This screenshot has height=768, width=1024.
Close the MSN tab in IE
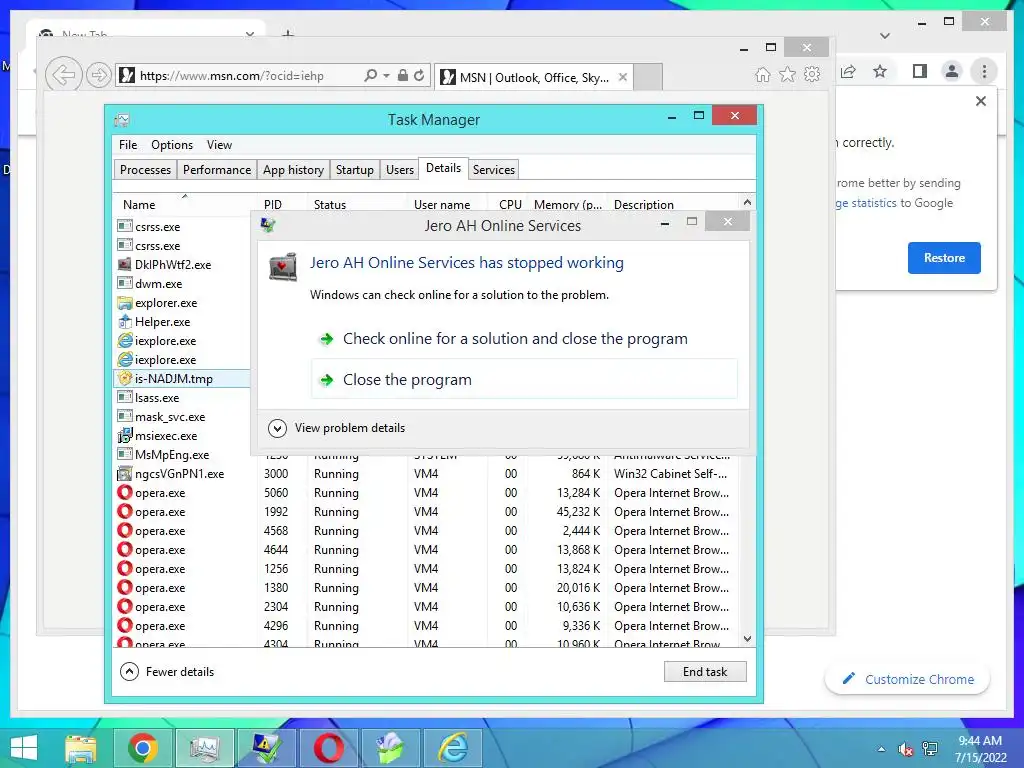tap(623, 77)
